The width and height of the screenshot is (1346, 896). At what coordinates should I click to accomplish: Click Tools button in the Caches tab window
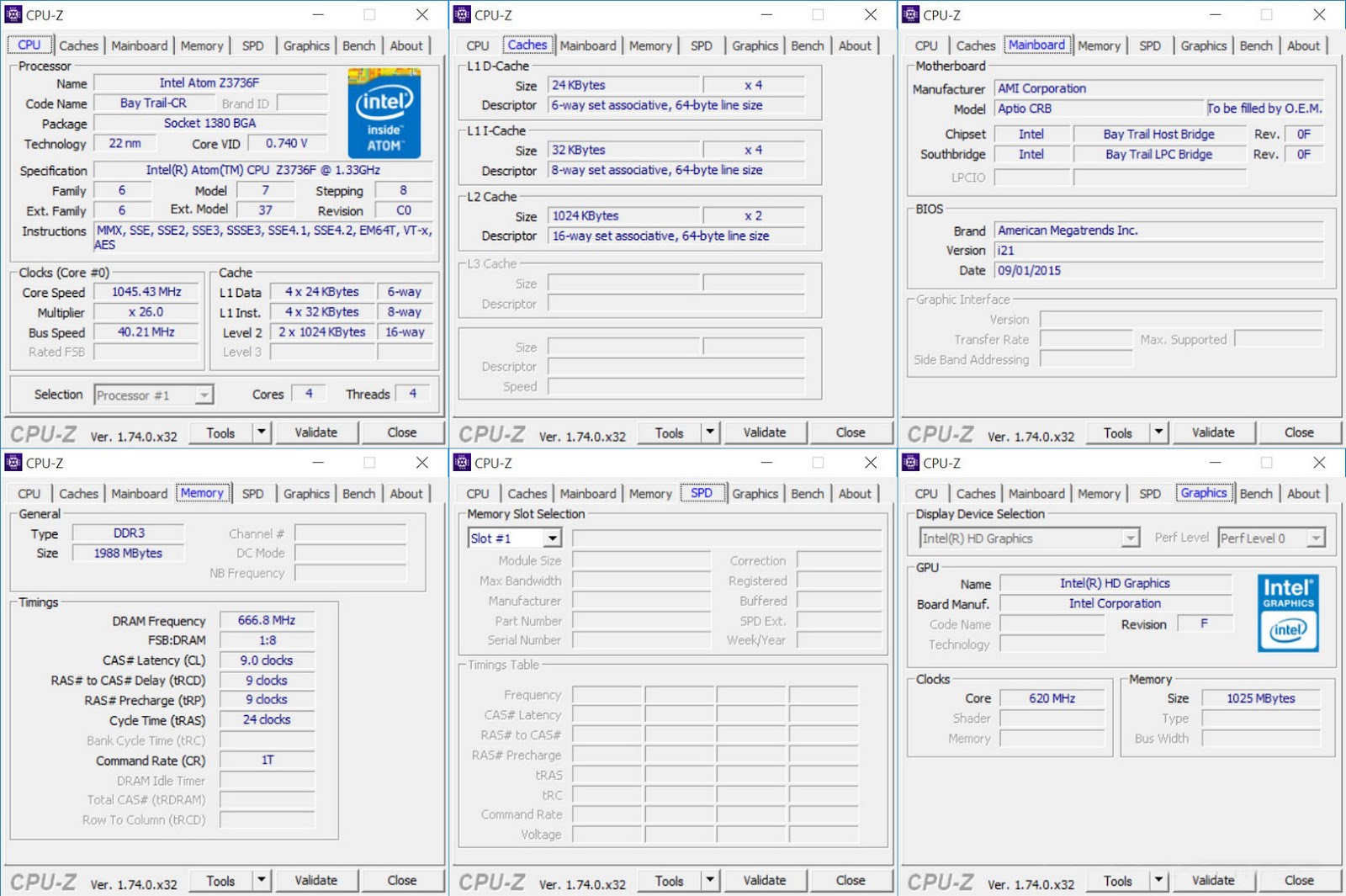pos(670,432)
